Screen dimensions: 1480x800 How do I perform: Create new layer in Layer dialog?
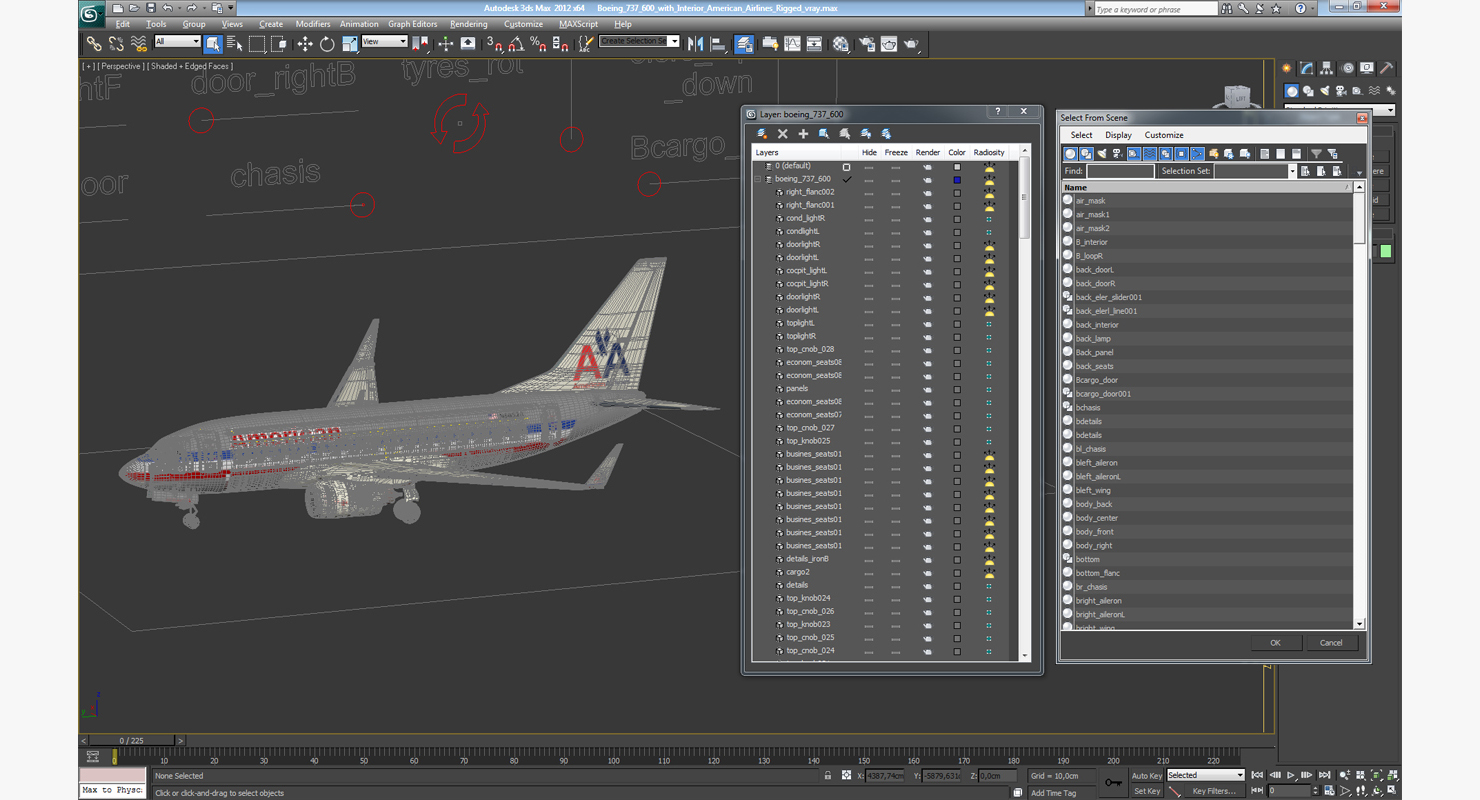pyautogui.click(x=762, y=133)
